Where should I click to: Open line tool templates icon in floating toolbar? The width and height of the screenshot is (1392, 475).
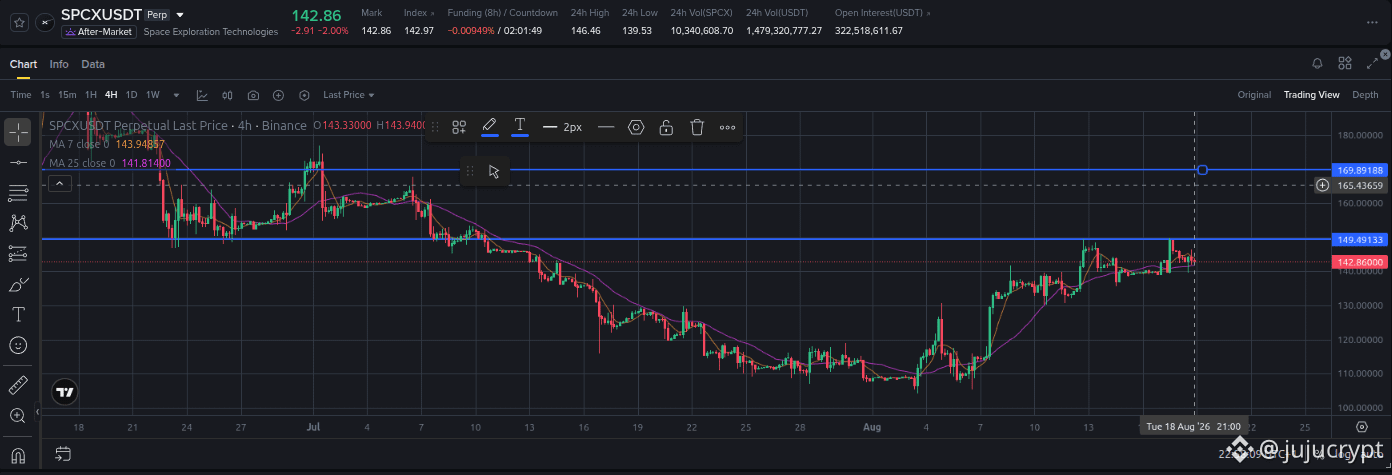point(459,127)
